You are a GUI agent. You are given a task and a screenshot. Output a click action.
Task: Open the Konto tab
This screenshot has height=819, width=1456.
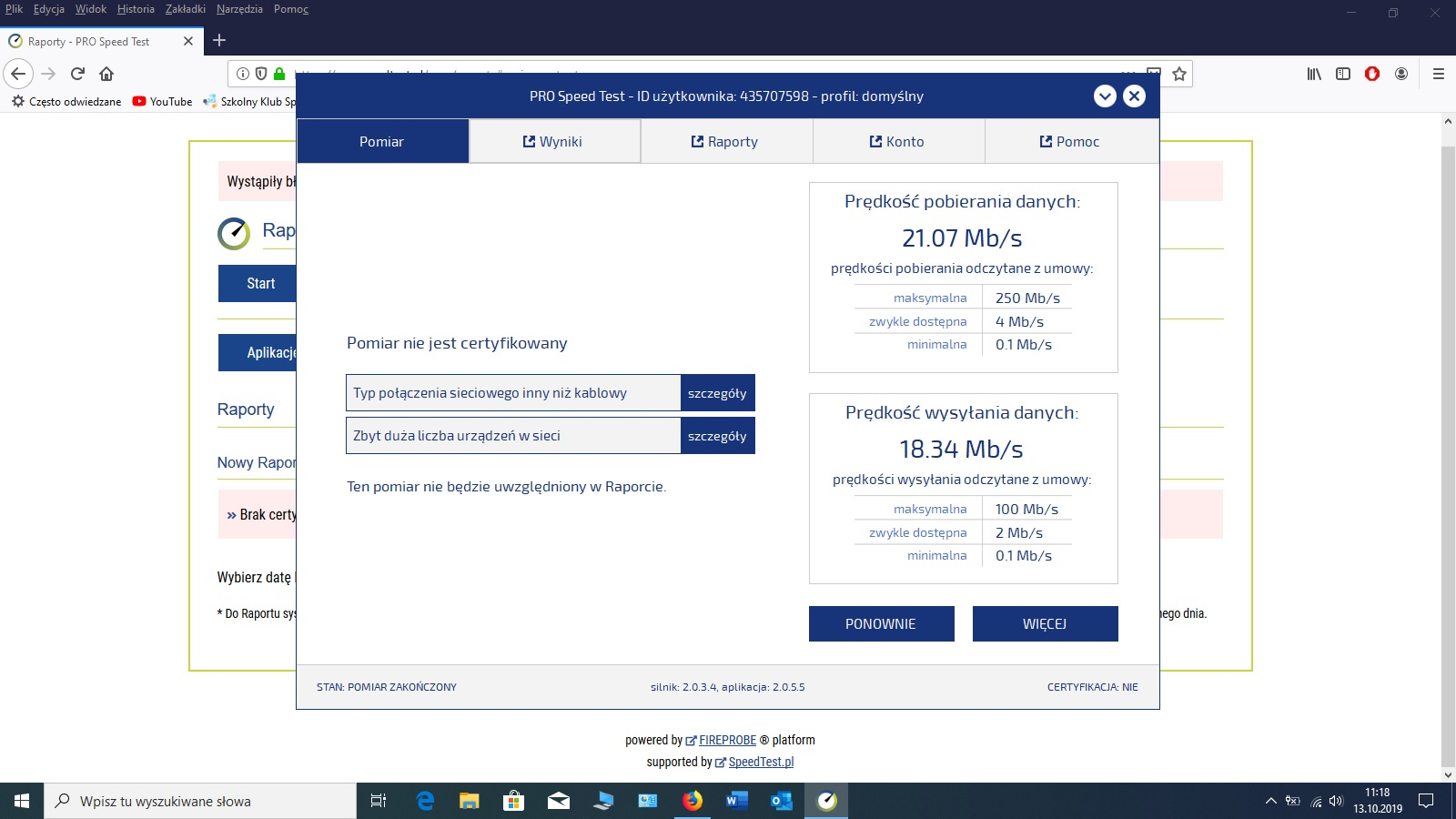(898, 141)
